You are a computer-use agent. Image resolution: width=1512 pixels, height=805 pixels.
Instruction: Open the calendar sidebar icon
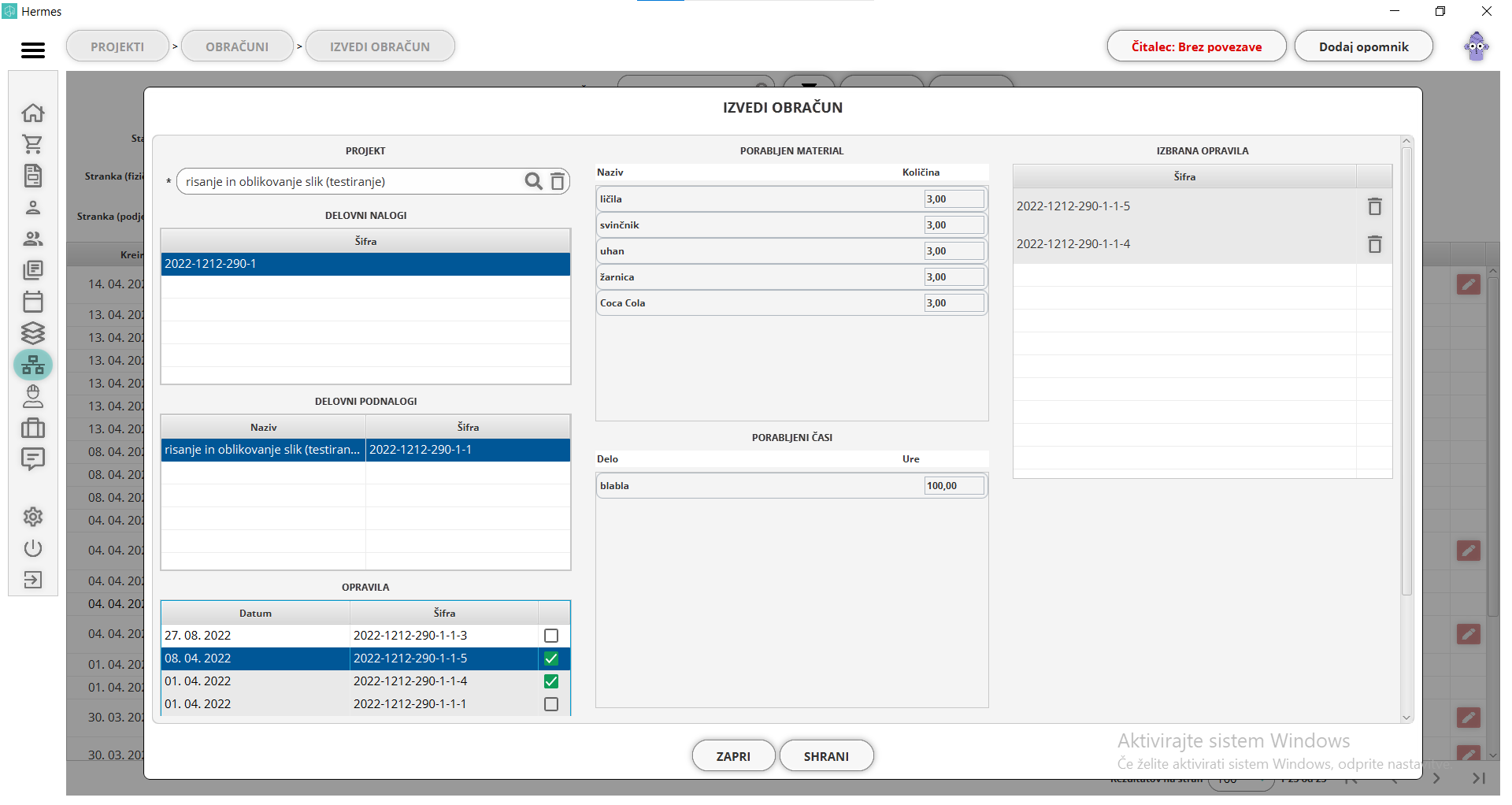32,302
